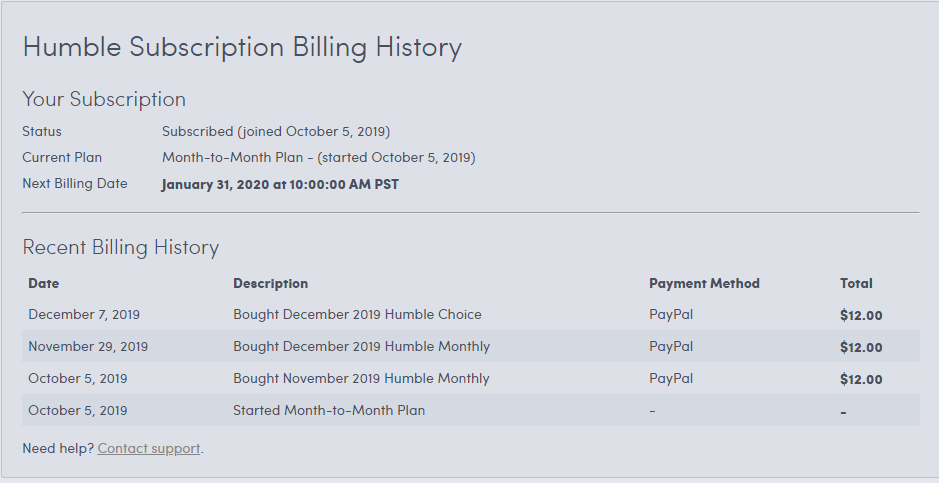Click Bought December 2019 Humble Choice description
The height and width of the screenshot is (483, 939).
[x=357, y=315]
